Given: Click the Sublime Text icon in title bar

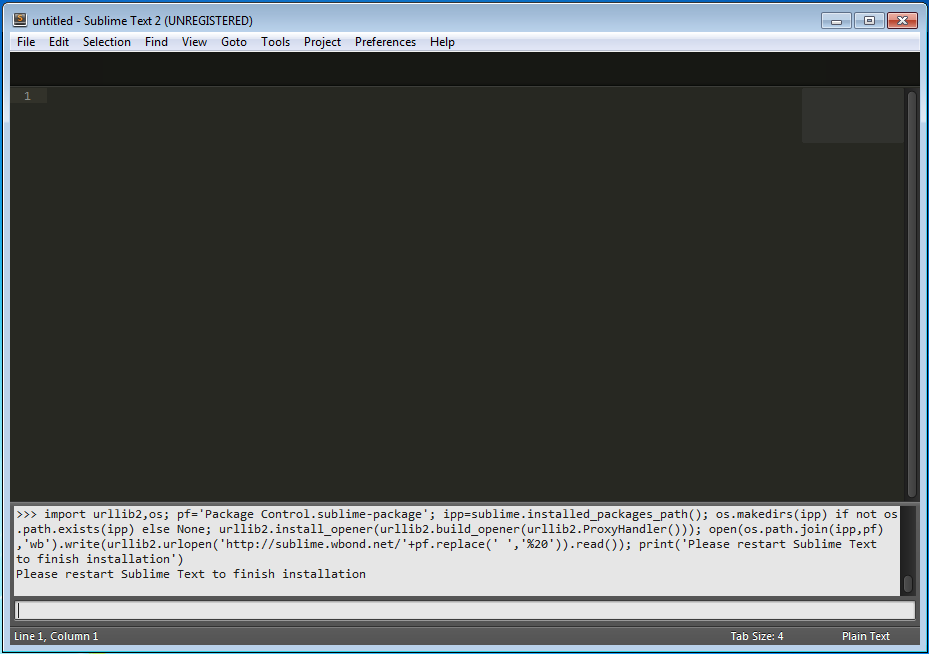Looking at the screenshot, I should pos(20,20).
